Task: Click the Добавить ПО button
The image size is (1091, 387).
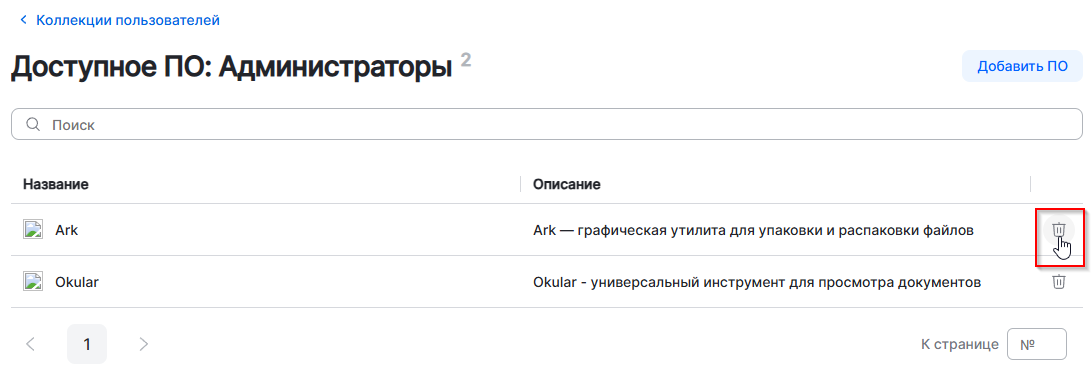Action: coord(1022,67)
